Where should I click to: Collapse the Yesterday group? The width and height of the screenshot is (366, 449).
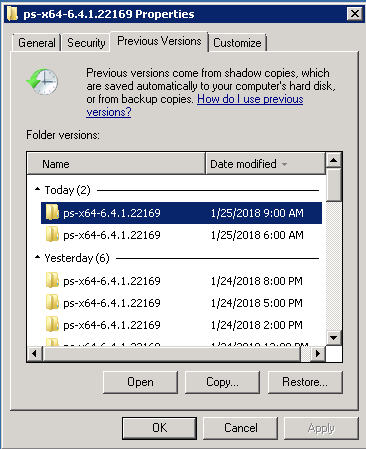pos(37,257)
